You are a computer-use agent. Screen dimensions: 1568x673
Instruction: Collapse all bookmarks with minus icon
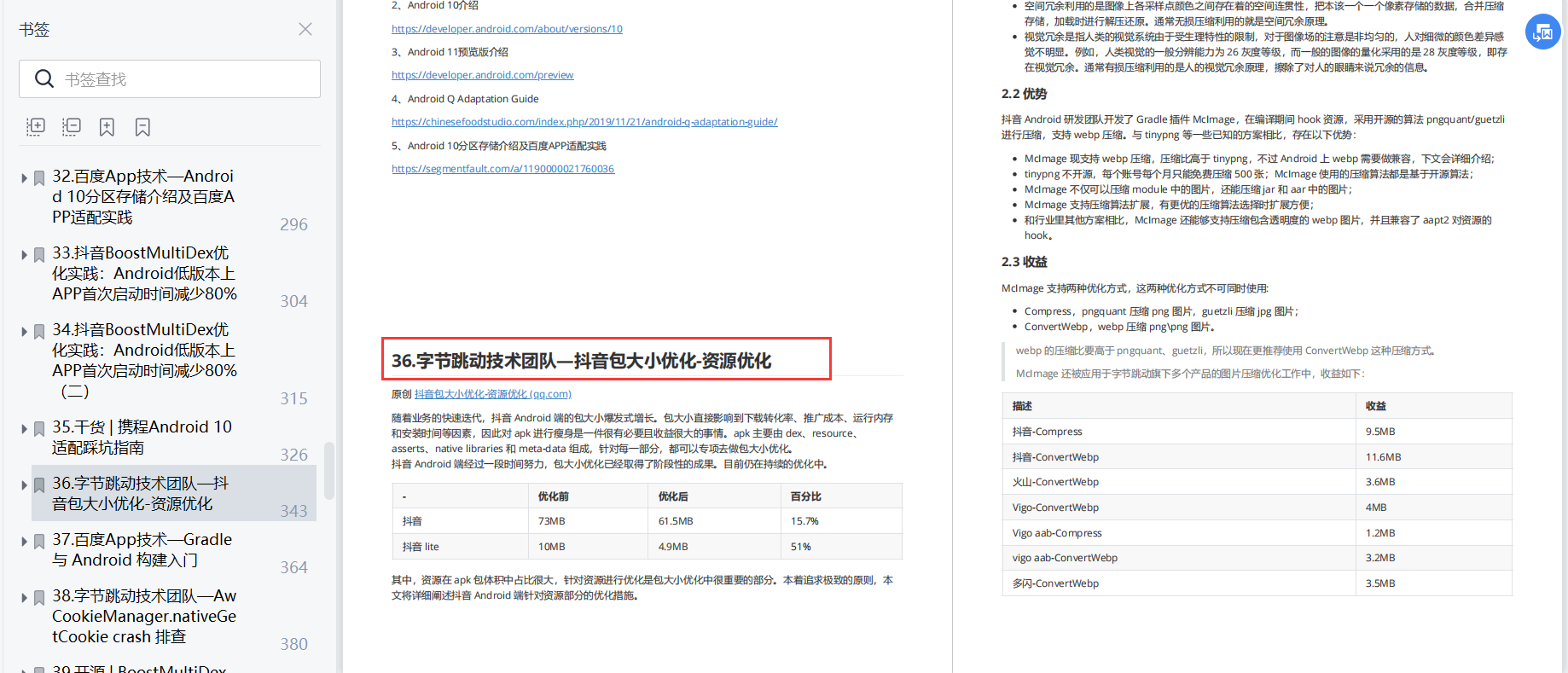[x=72, y=127]
